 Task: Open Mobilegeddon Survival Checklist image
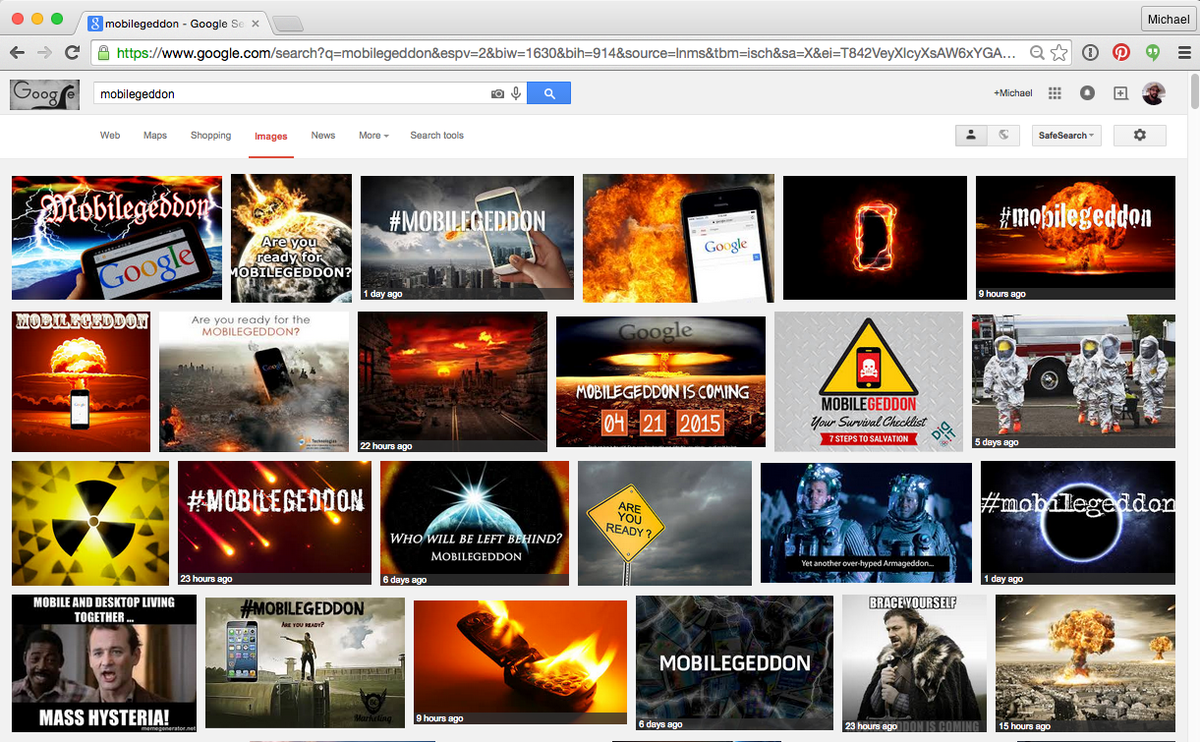[869, 382]
